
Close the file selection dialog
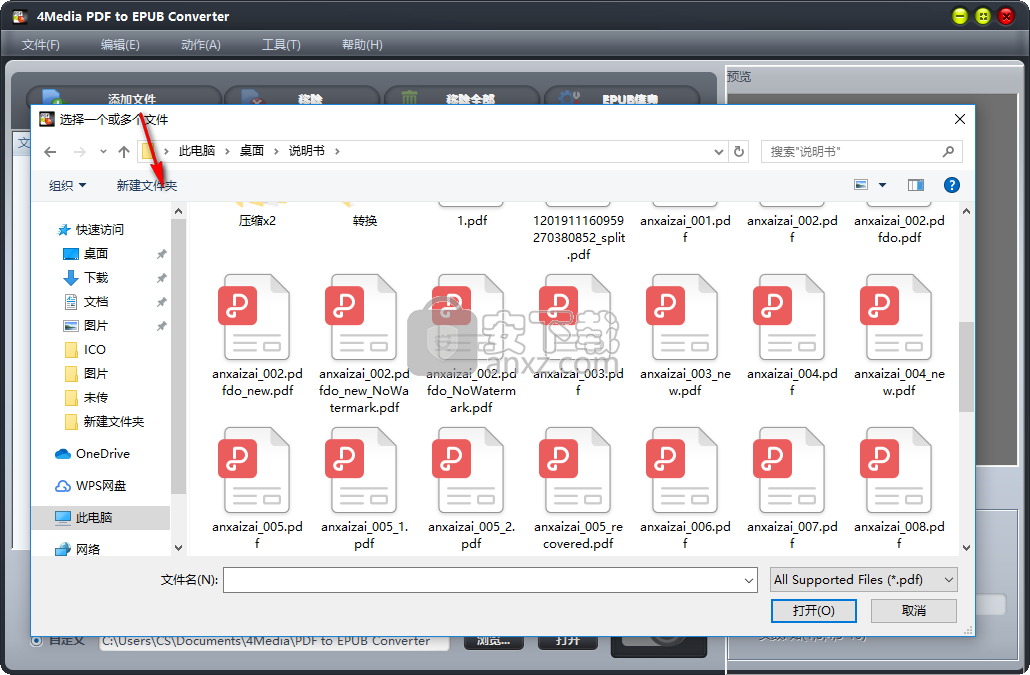click(x=960, y=119)
